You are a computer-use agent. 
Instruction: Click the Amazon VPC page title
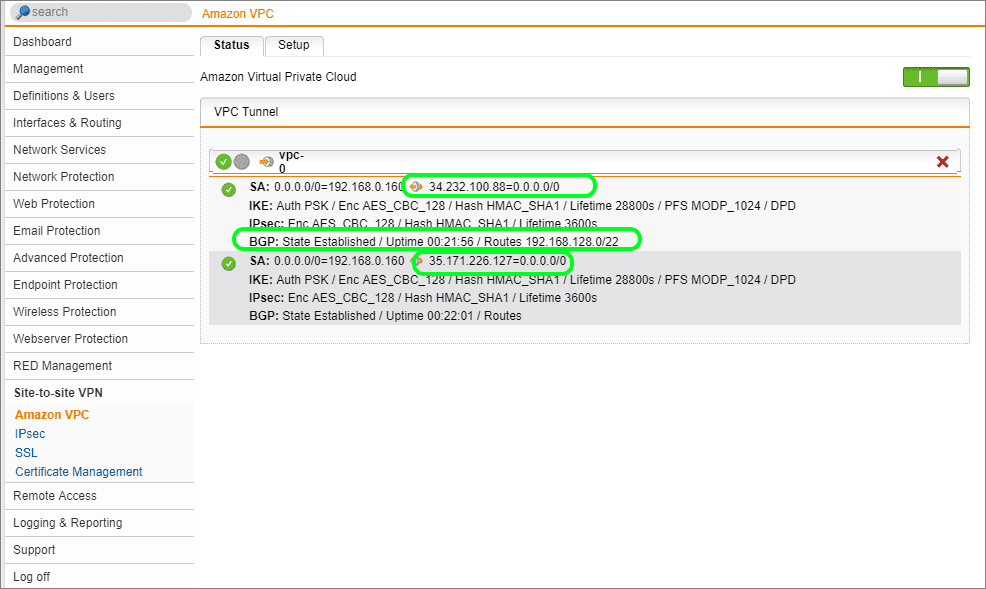point(238,14)
